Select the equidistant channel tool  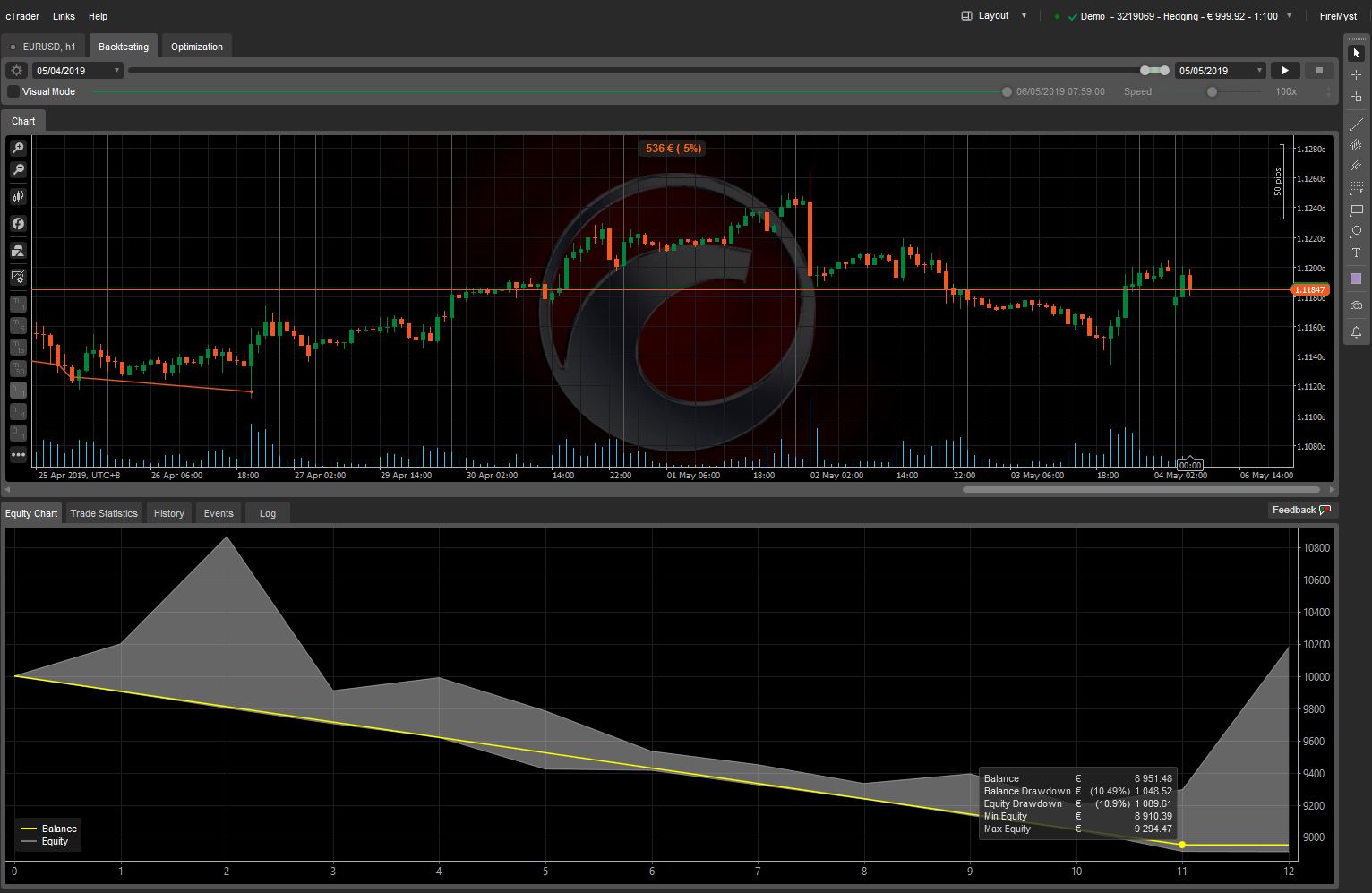(x=1356, y=145)
